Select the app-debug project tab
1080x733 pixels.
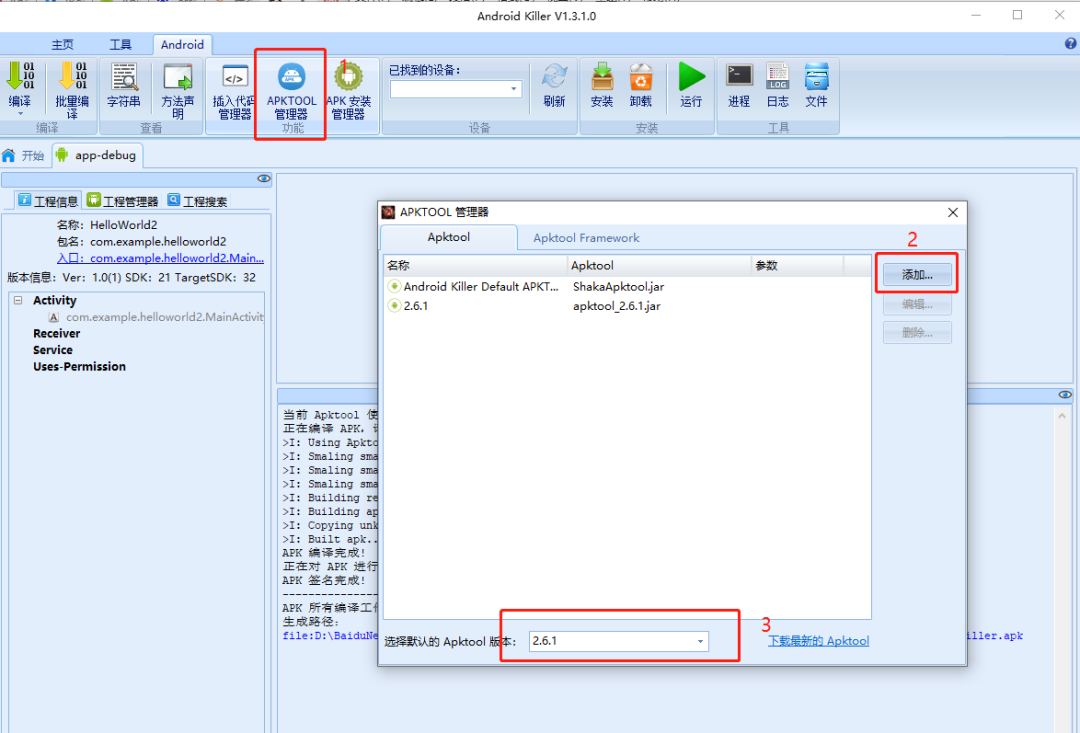point(98,156)
